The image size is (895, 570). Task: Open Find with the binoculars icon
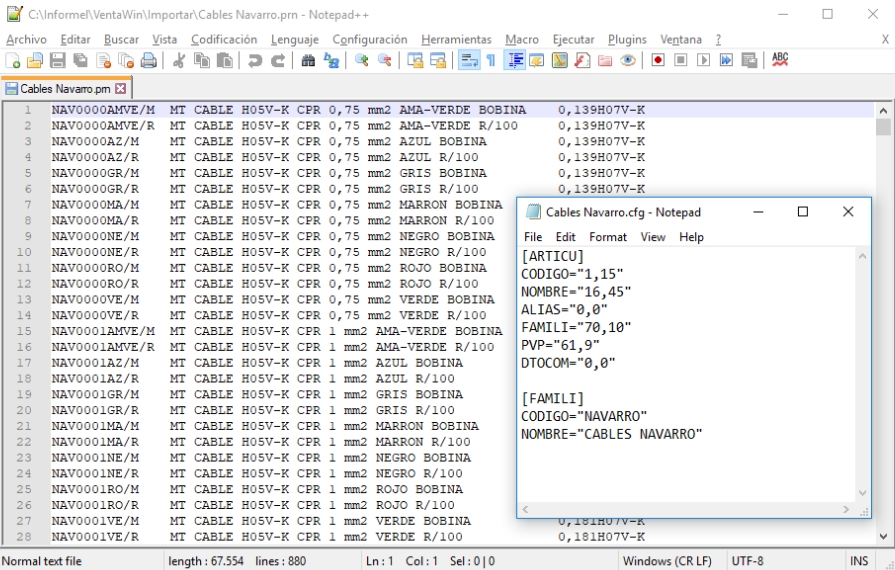pyautogui.click(x=308, y=60)
